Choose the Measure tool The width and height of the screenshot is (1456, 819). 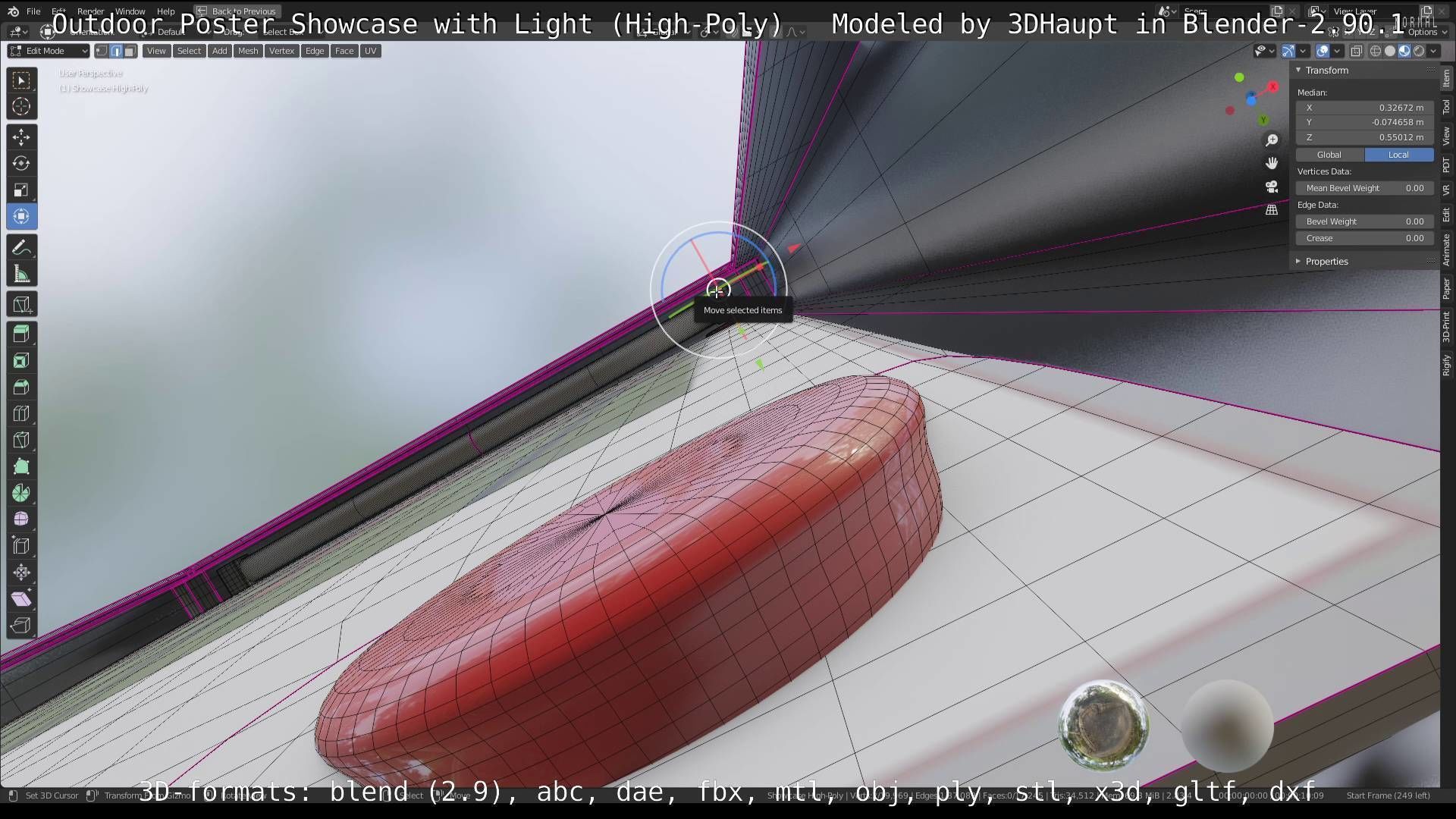click(x=21, y=275)
